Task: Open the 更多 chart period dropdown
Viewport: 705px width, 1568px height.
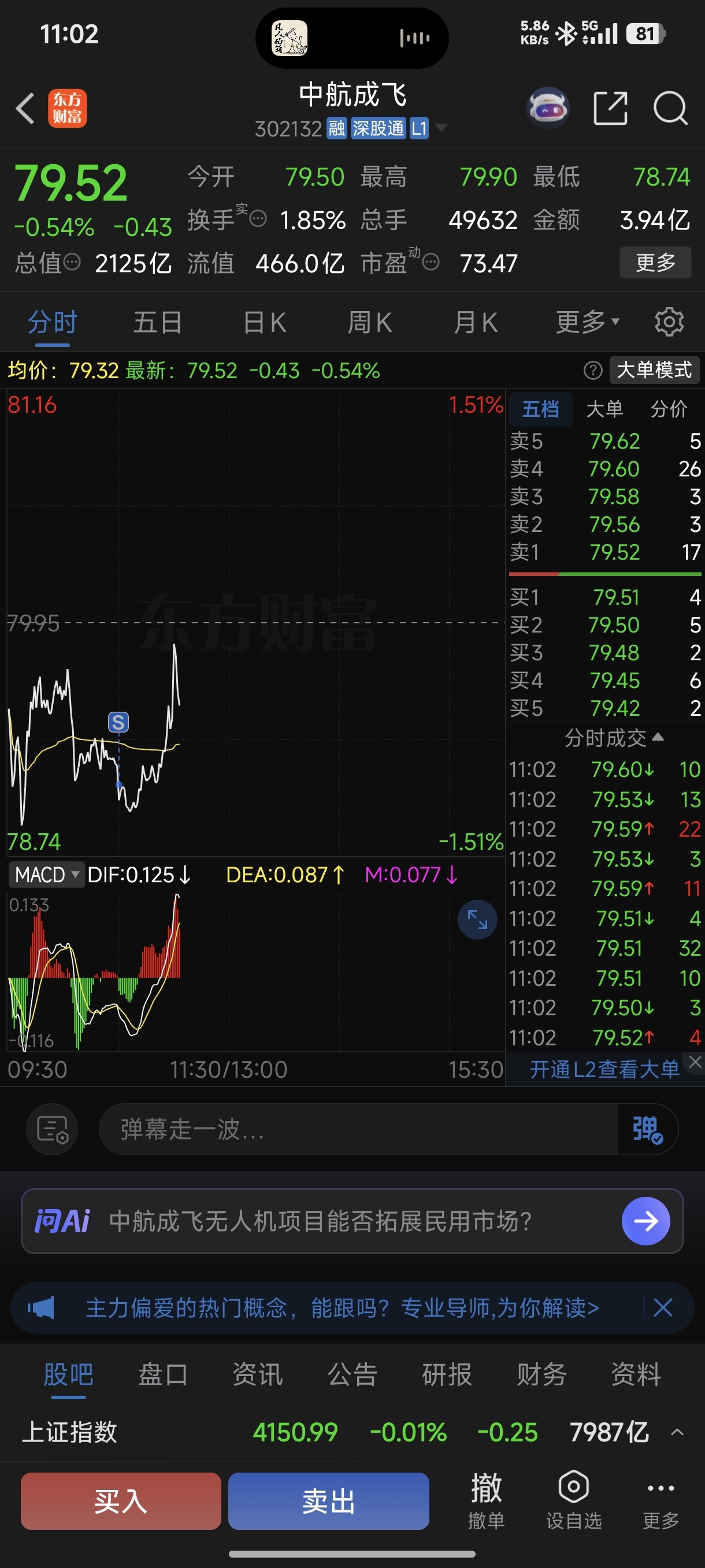Action: tap(588, 321)
